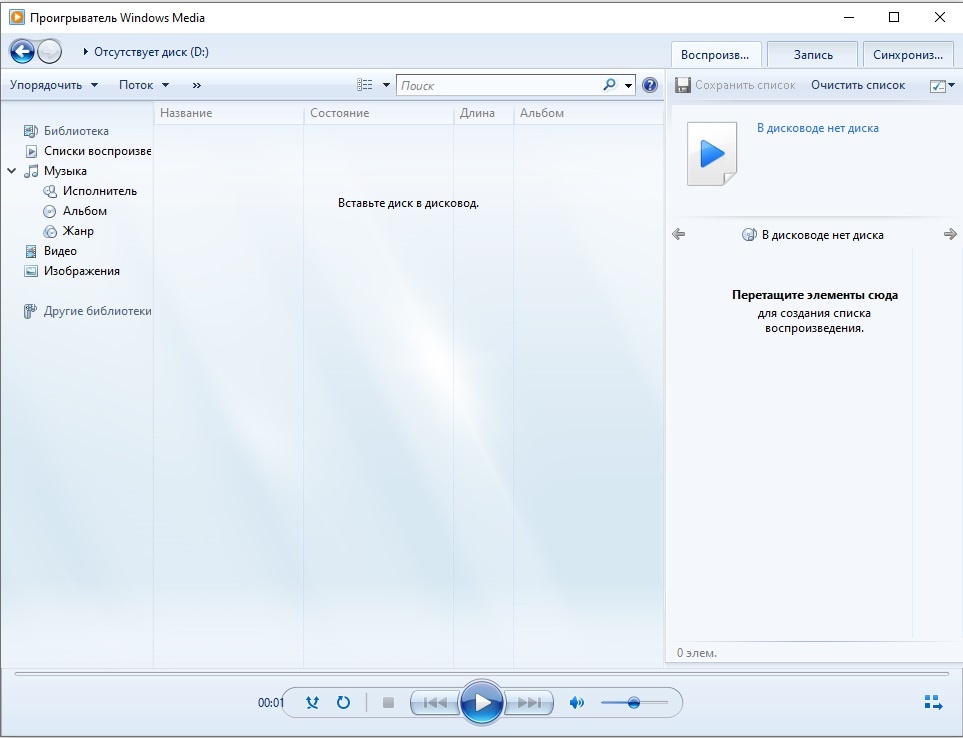Image resolution: width=963 pixels, height=738 pixels.
Task: Go back with the blue arrow button
Action: 22,52
